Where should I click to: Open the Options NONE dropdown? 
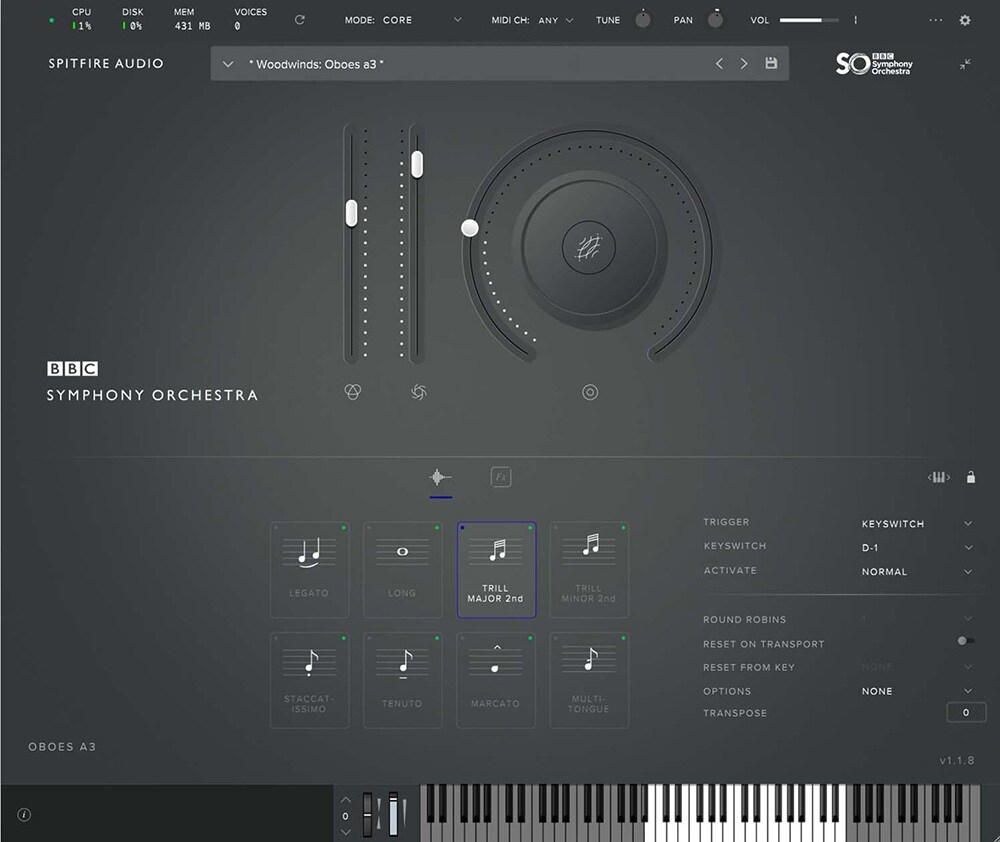[916, 691]
